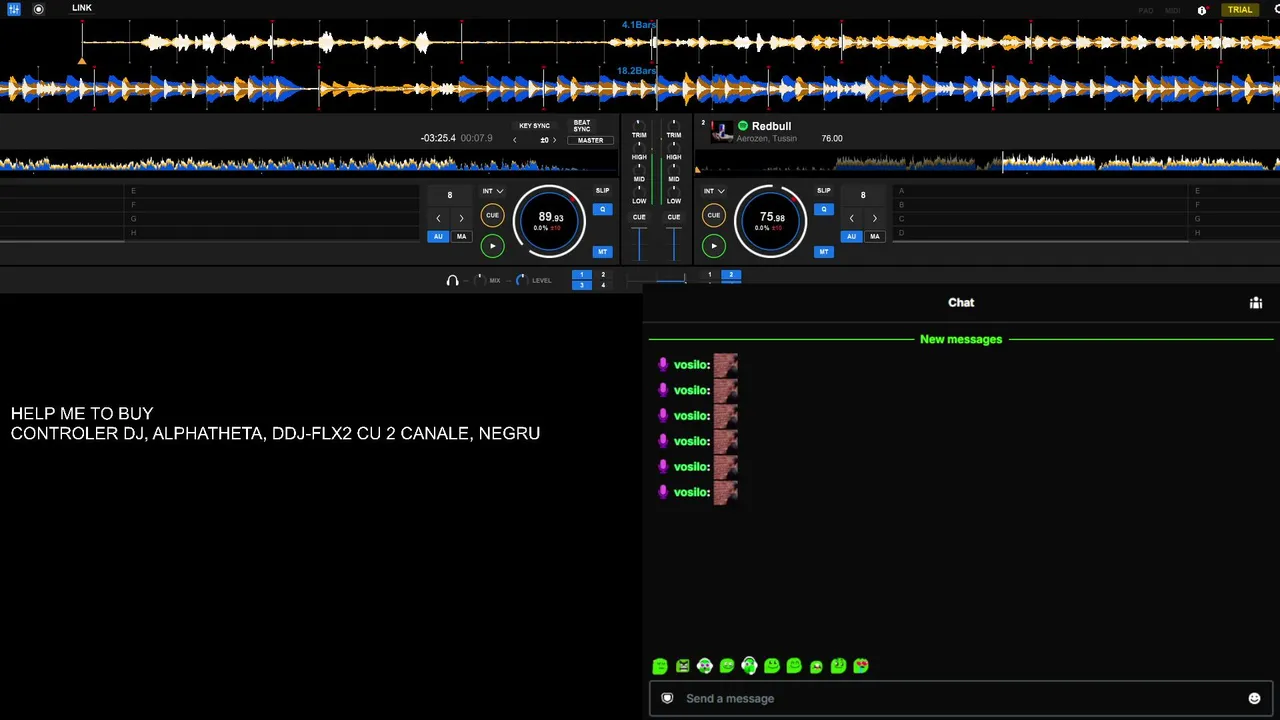Screen dimensions: 1280x720
Task: Select the sixth green smiling emote
Action: click(x=772, y=666)
